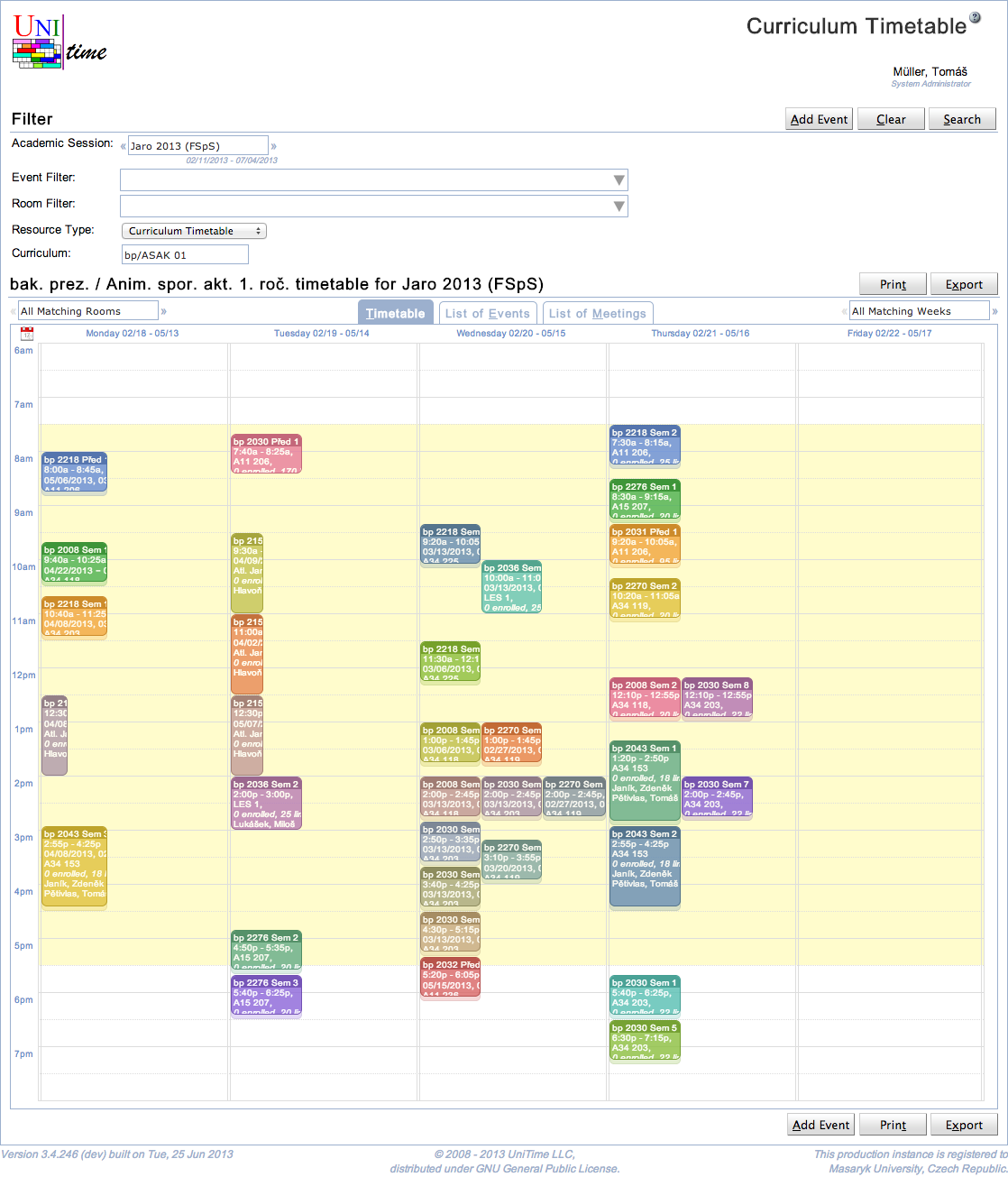Viewport: 1008px width, 1177px height.
Task: Open the All Matching Weeks selector
Action: (920, 311)
